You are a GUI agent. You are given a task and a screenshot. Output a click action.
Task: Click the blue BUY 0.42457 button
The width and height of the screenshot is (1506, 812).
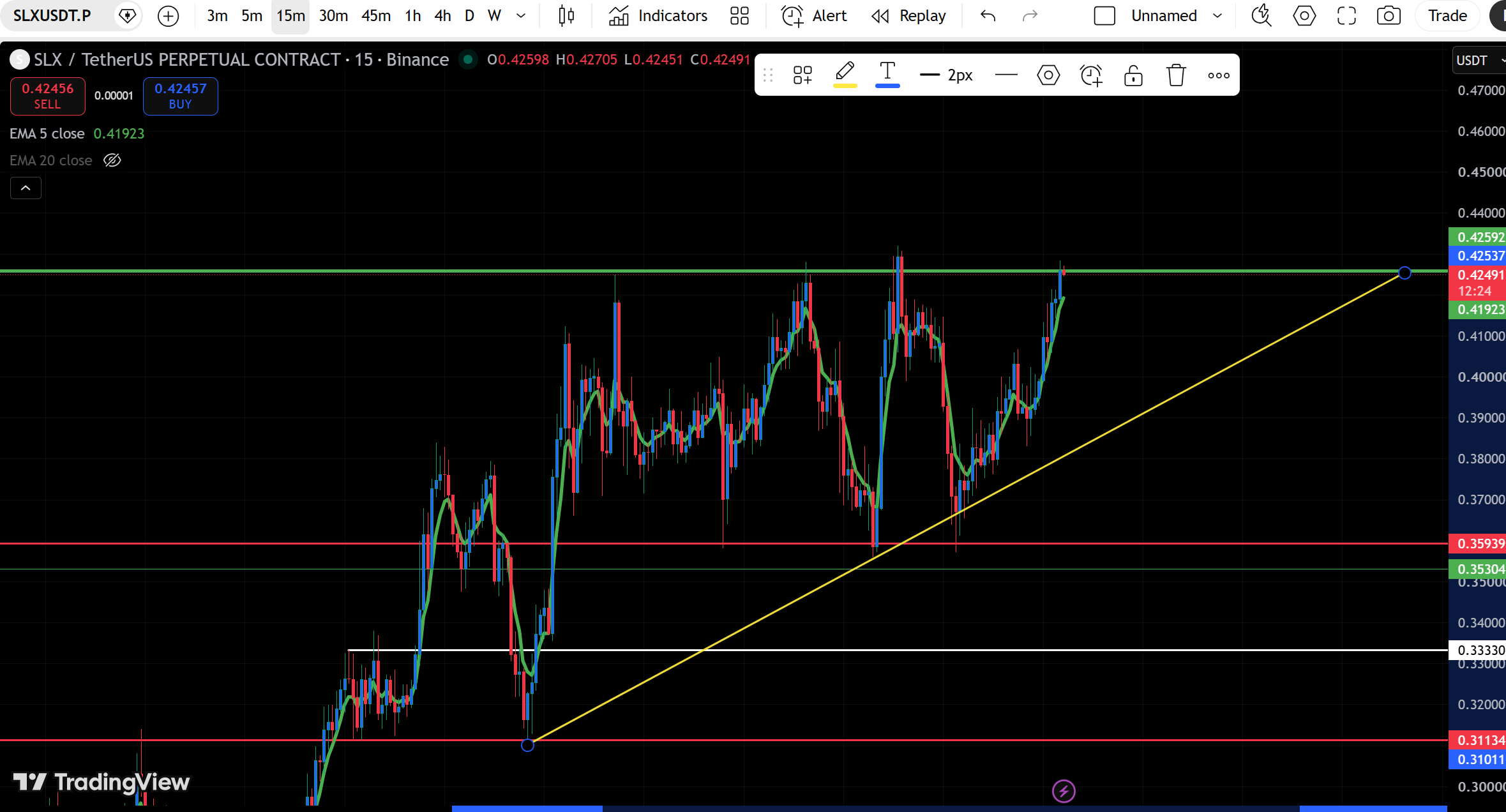coord(181,96)
